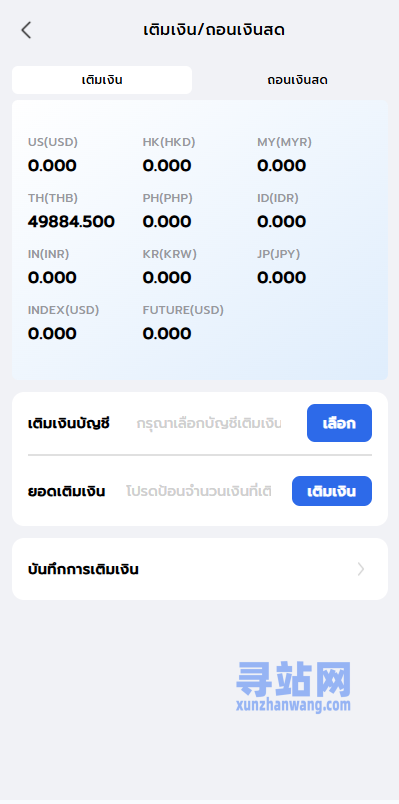Select the JP(JPY) balance entry
The image size is (399, 804).
click(x=282, y=267)
